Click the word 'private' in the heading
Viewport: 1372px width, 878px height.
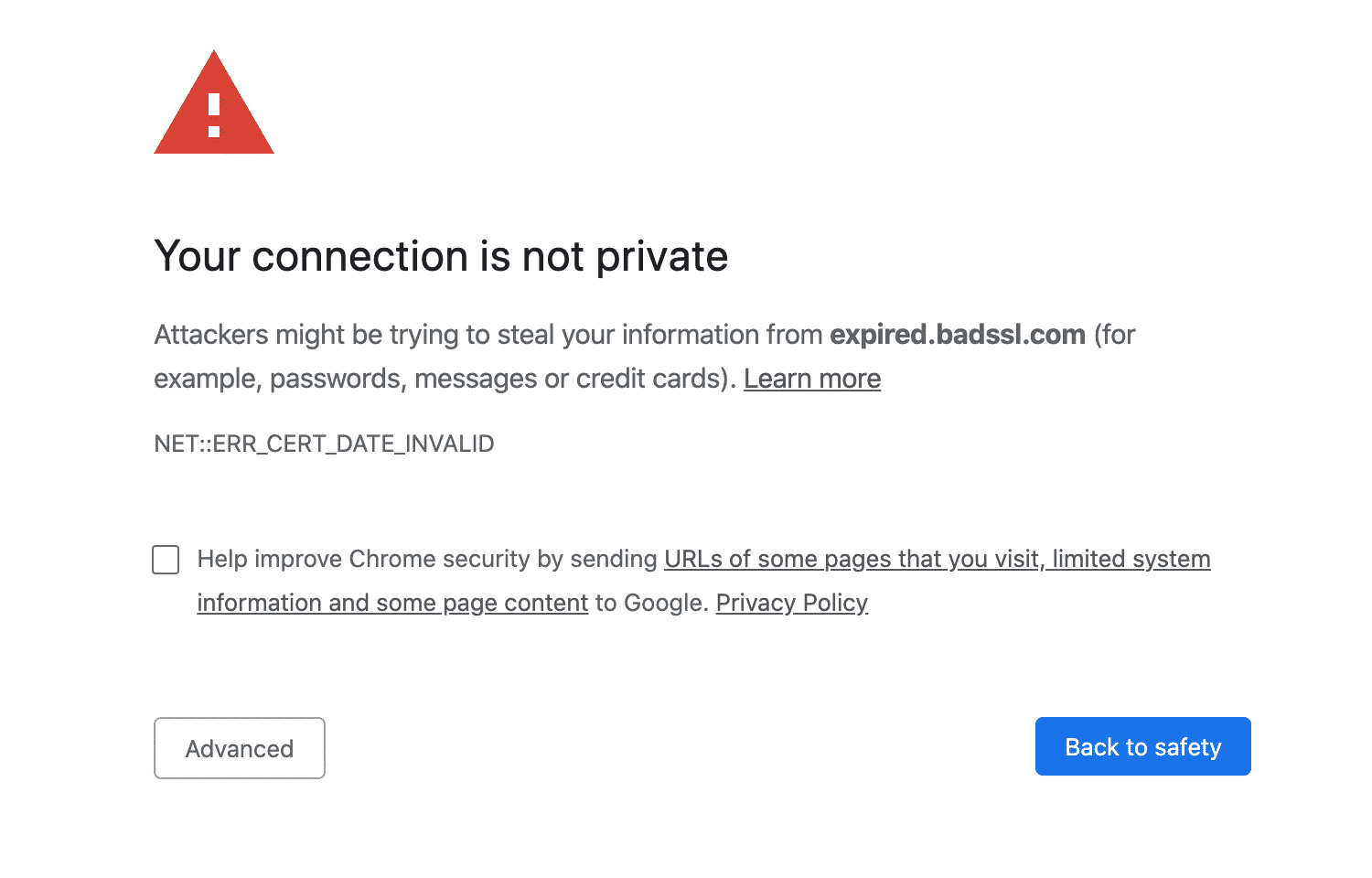coord(661,256)
